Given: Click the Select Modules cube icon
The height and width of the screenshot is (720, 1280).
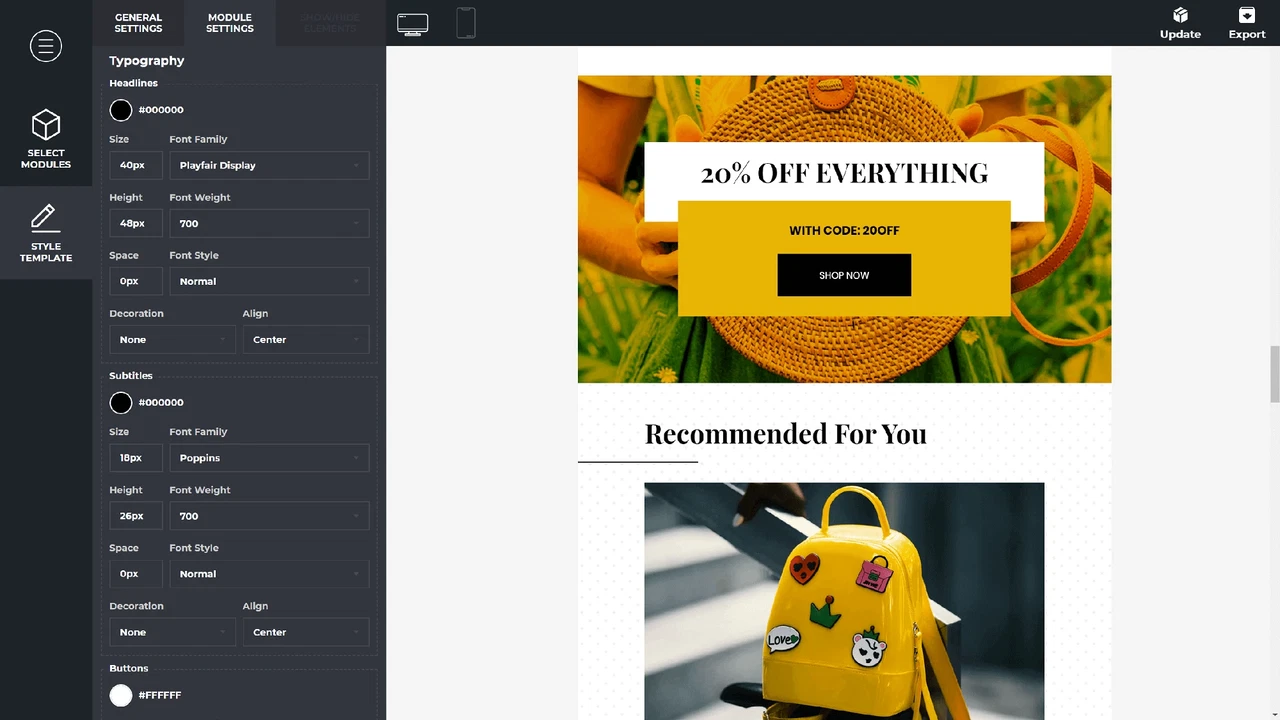Looking at the screenshot, I should pyautogui.click(x=46, y=126).
